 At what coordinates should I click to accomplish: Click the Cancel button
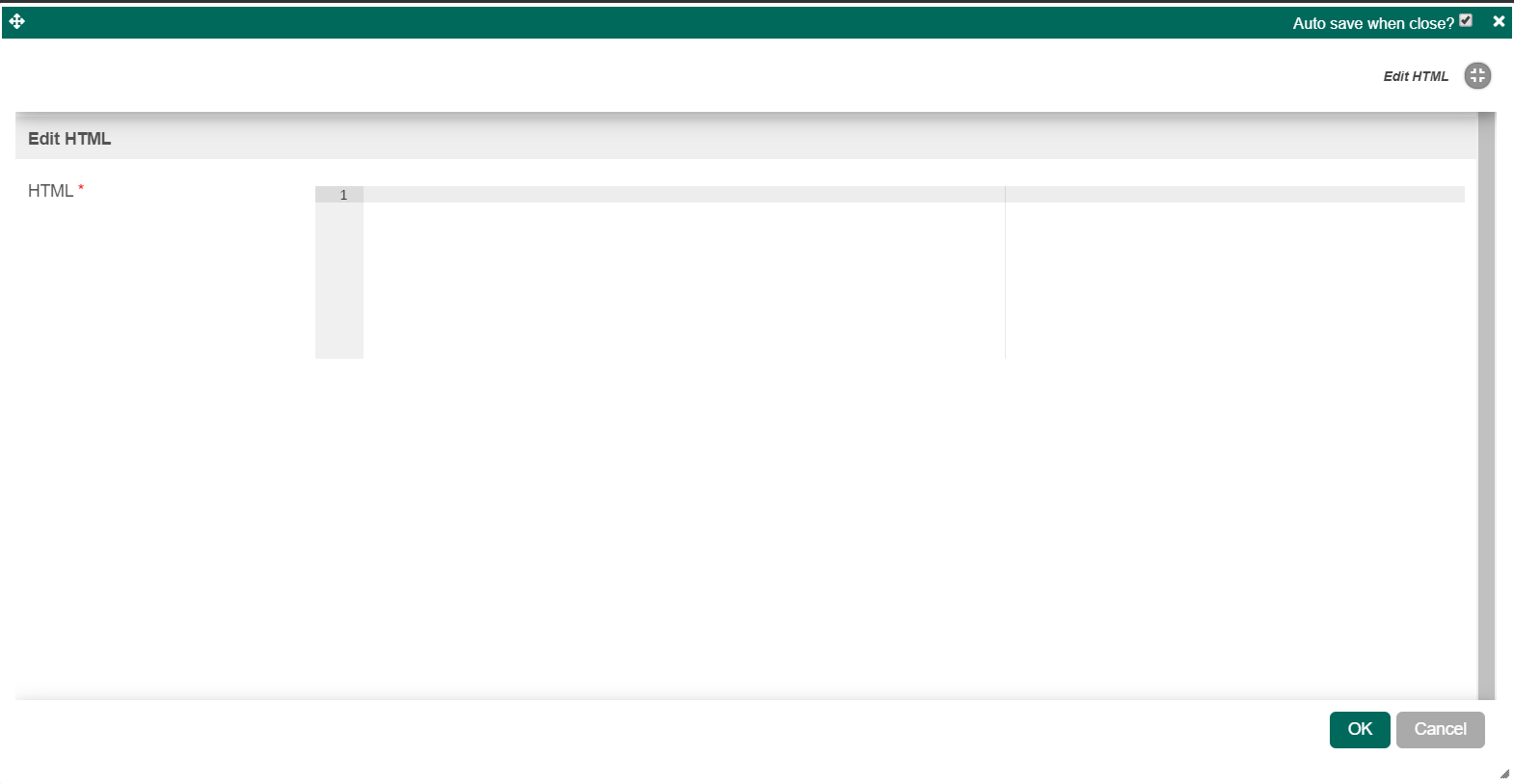[x=1440, y=730]
